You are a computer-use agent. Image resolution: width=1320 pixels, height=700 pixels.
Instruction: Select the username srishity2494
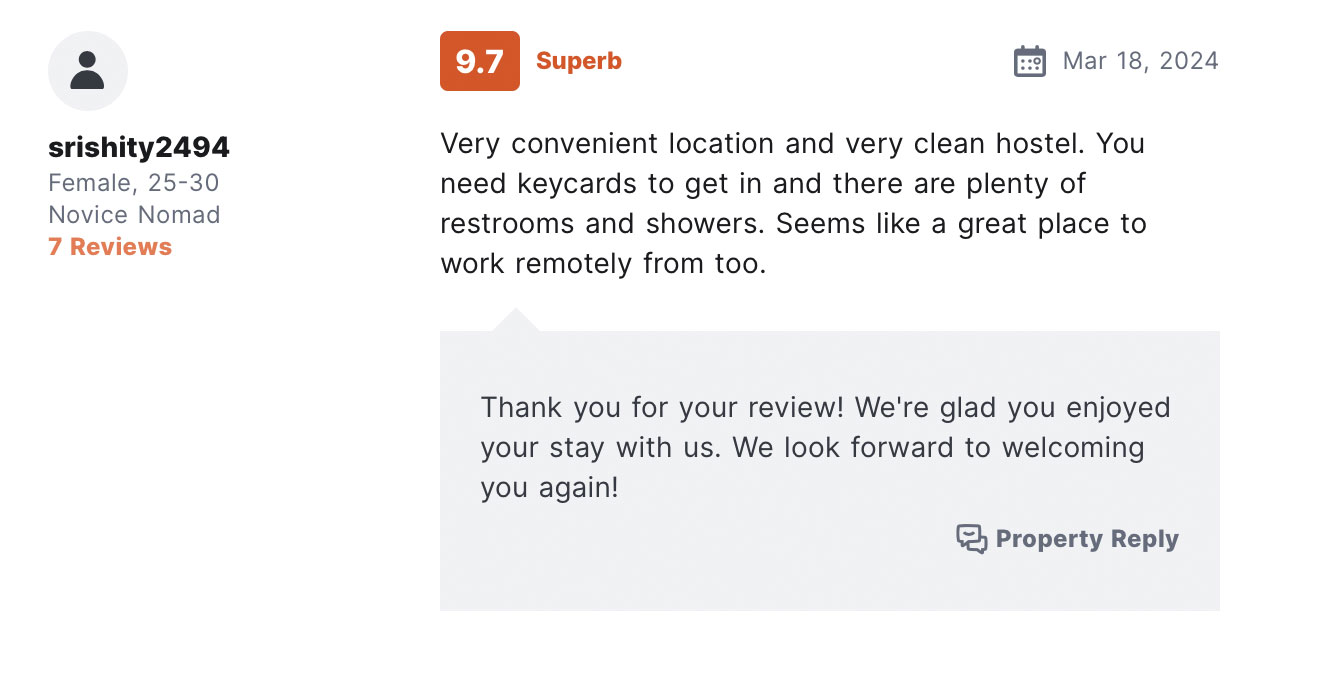(139, 148)
